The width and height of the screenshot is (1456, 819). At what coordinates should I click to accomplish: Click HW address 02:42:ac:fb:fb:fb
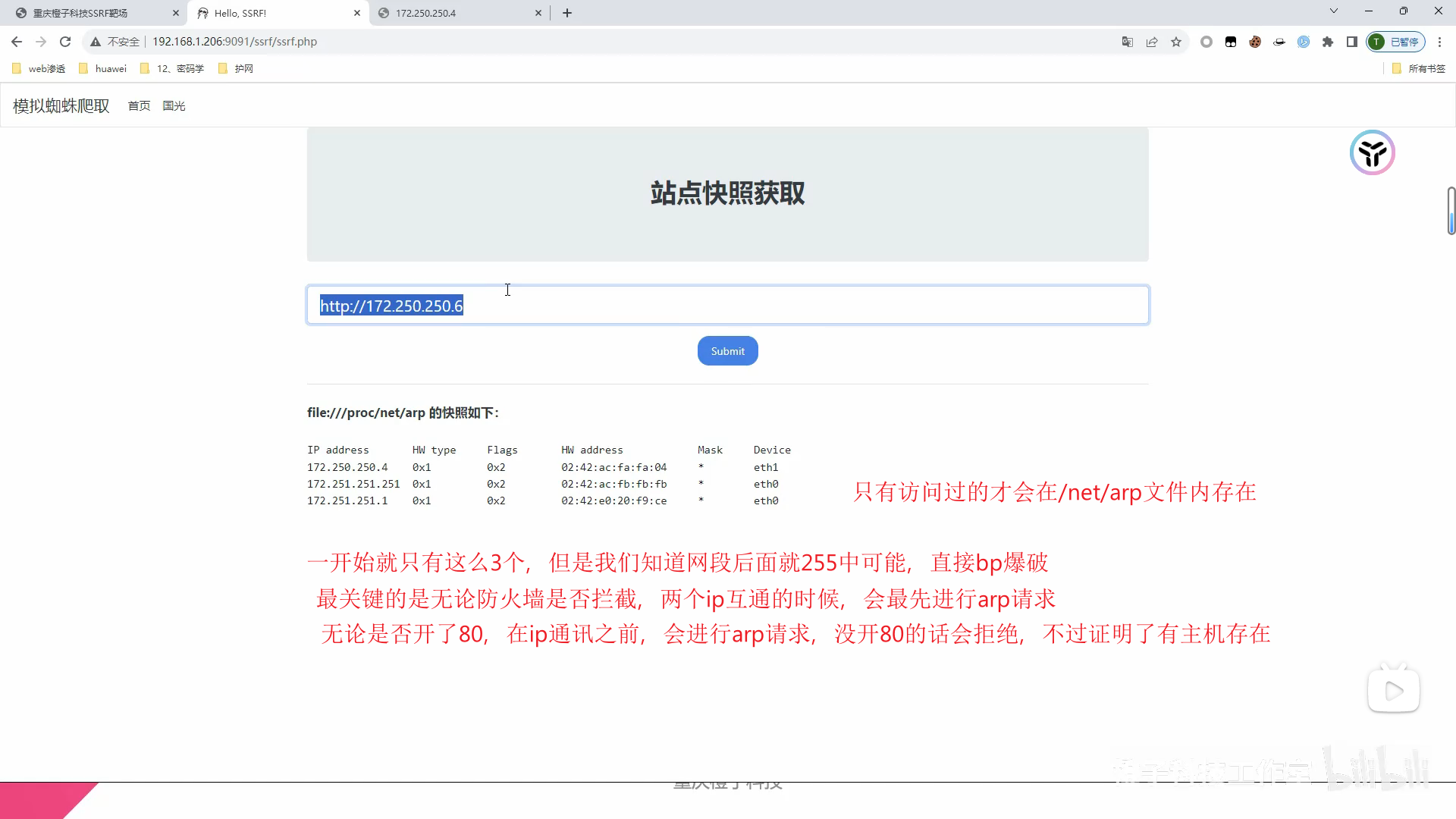(614, 484)
